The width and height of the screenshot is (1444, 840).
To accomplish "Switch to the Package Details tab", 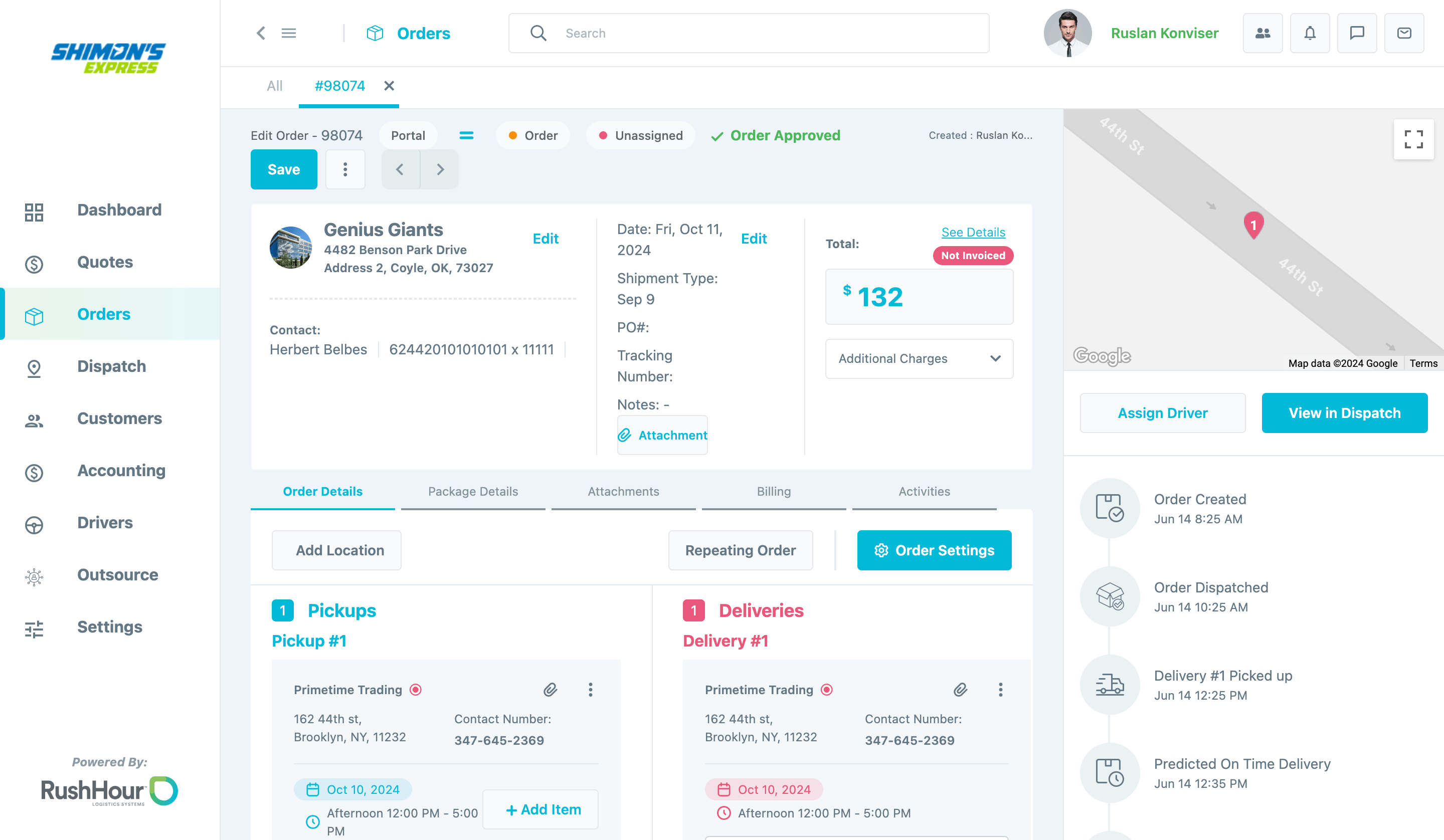I will (472, 491).
